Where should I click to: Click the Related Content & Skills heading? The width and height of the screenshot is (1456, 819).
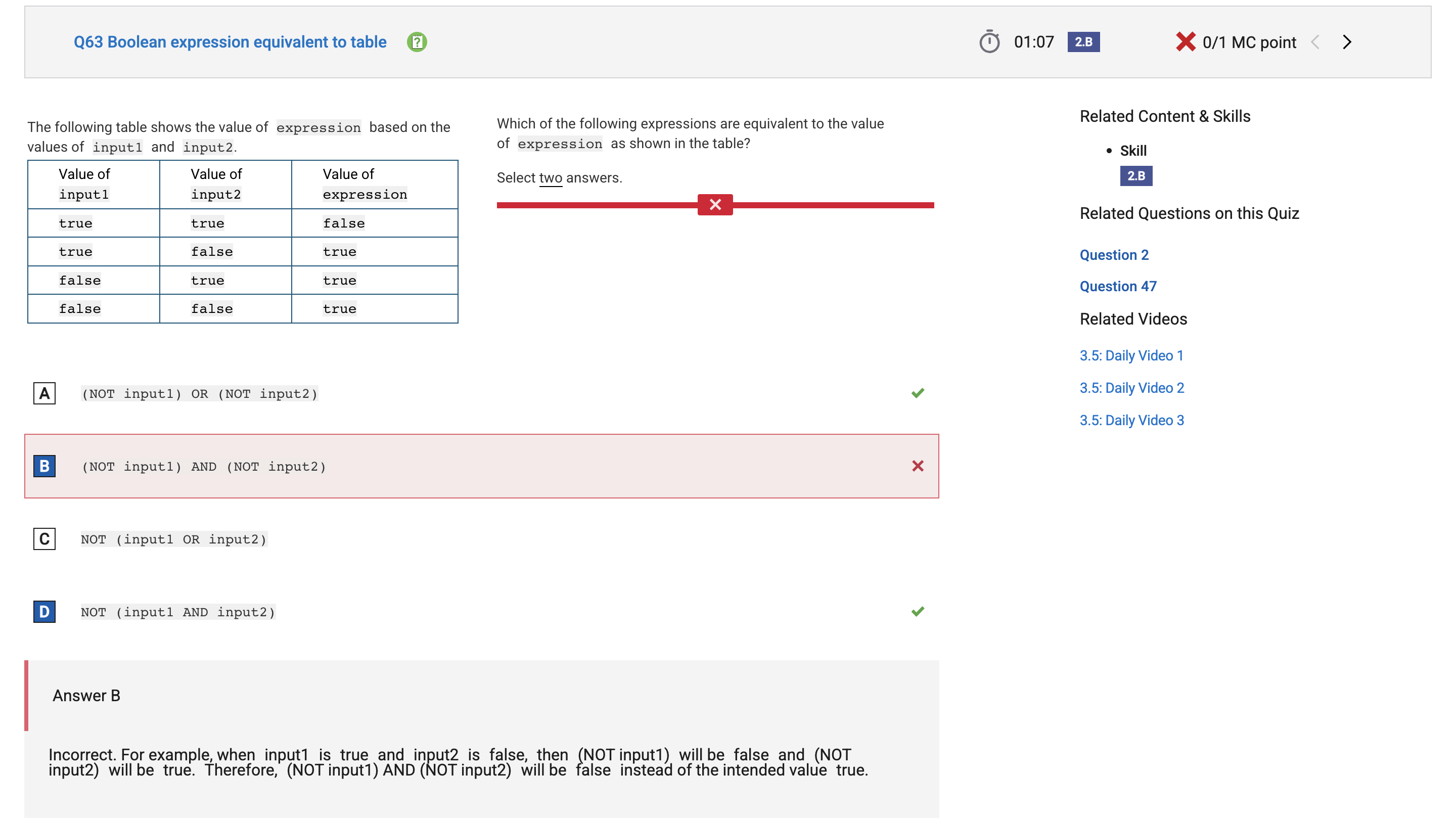tap(1165, 116)
